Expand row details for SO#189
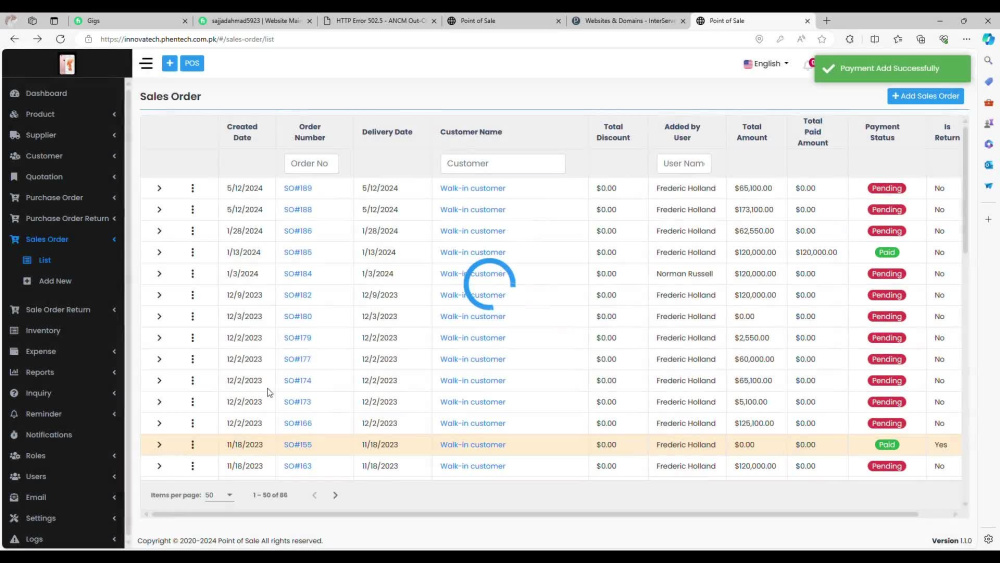The height and width of the screenshot is (563, 1000). tap(159, 188)
